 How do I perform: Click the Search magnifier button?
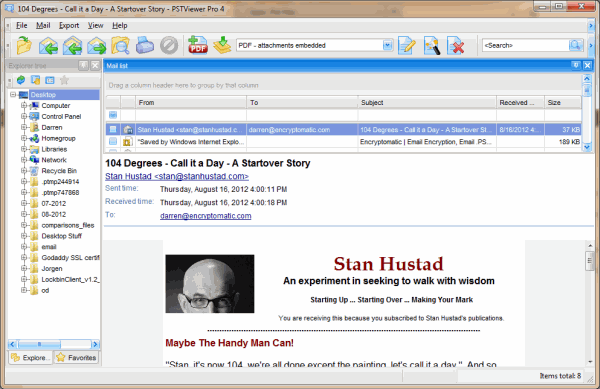pos(576,45)
